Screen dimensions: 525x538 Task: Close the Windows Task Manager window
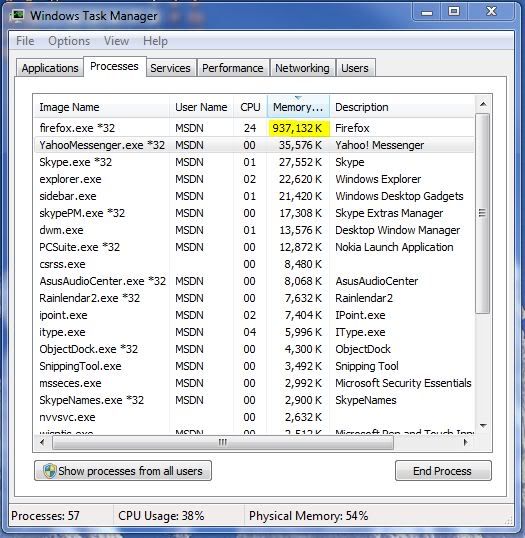click(x=491, y=12)
